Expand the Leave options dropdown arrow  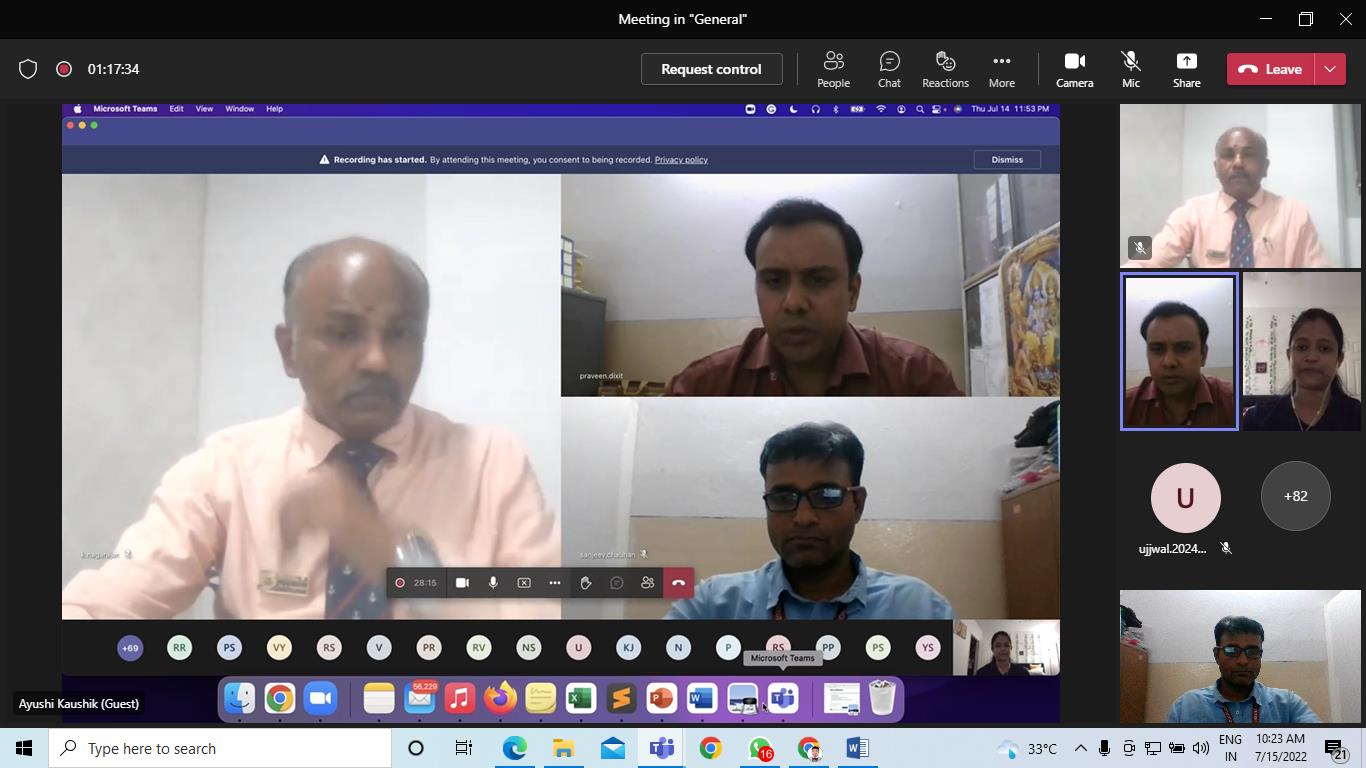click(1330, 69)
